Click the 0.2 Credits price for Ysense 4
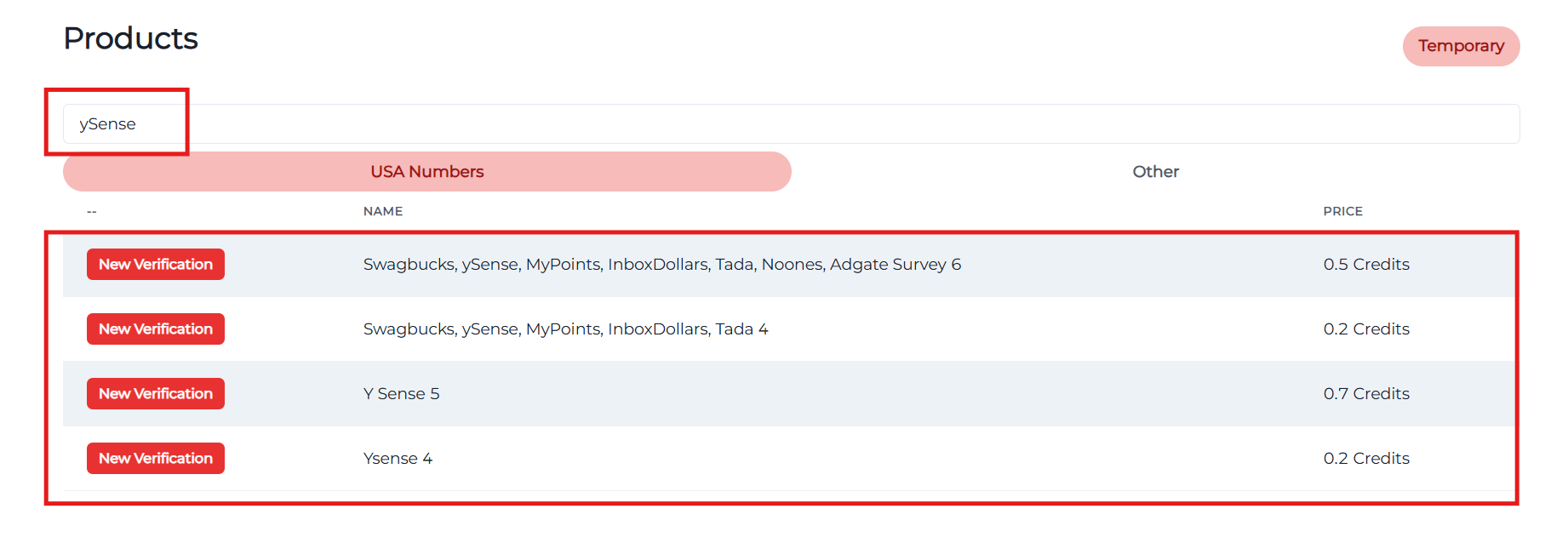The image size is (1568, 543). pyautogui.click(x=1367, y=458)
